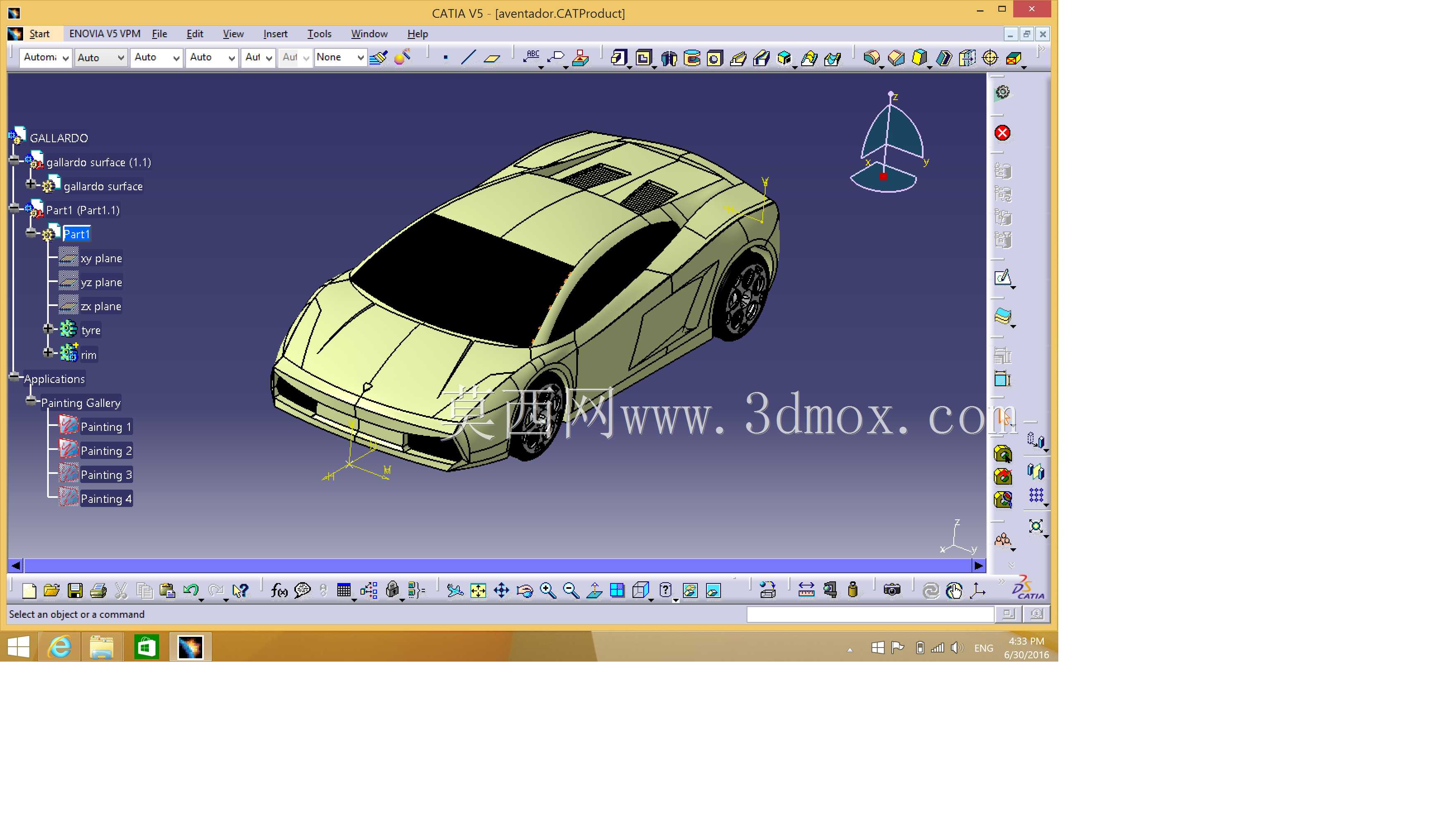Click the What's This help cursor icon

240,591
